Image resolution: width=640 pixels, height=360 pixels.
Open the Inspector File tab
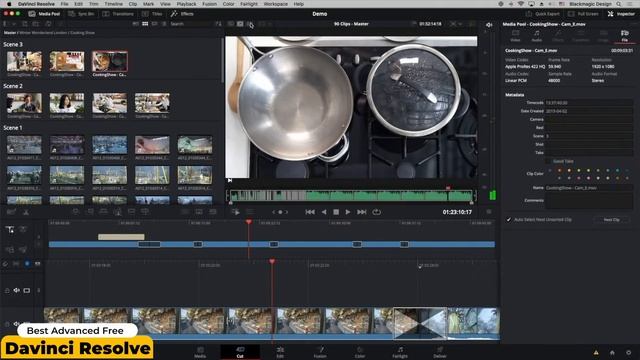624,36
